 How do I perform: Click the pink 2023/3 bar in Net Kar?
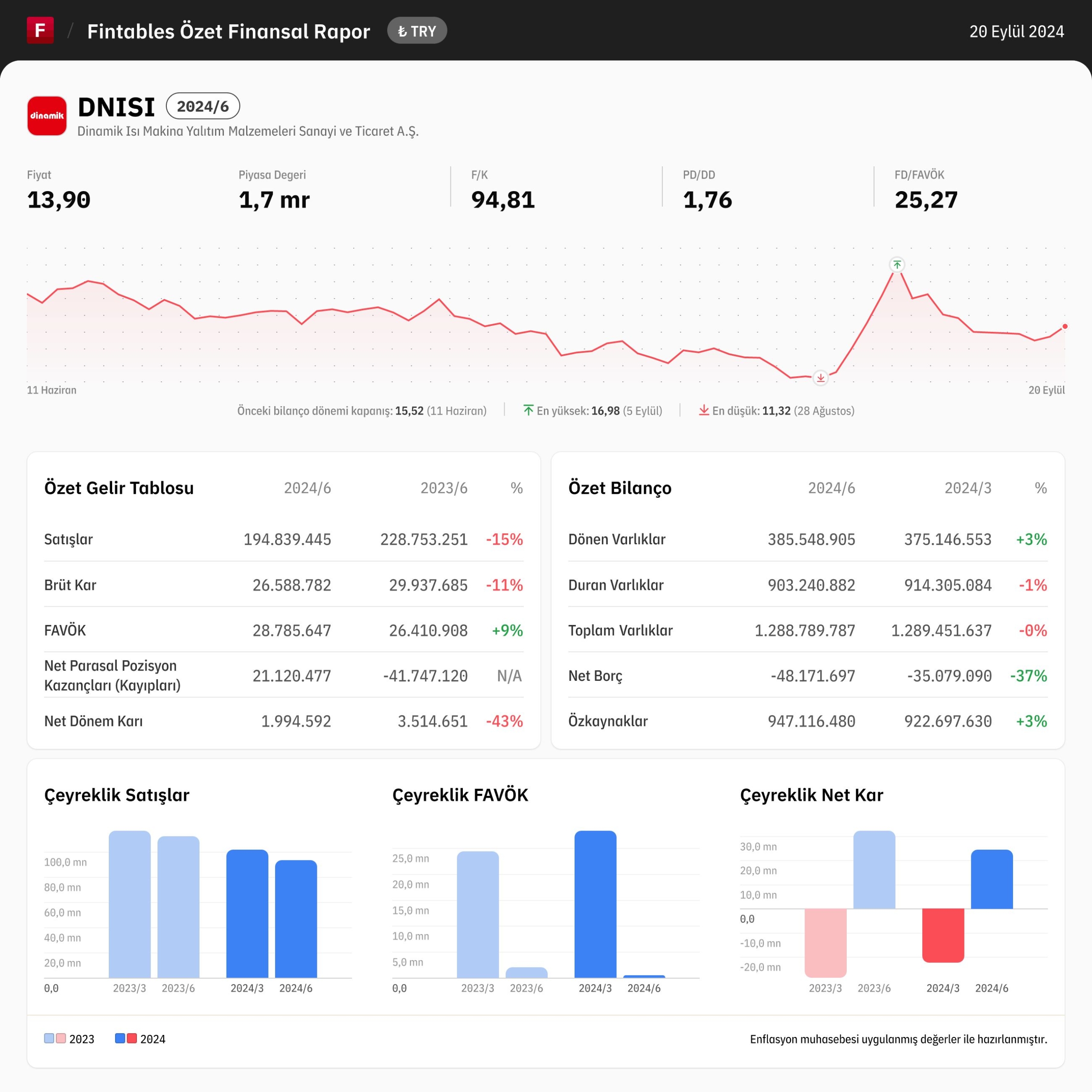click(x=825, y=943)
